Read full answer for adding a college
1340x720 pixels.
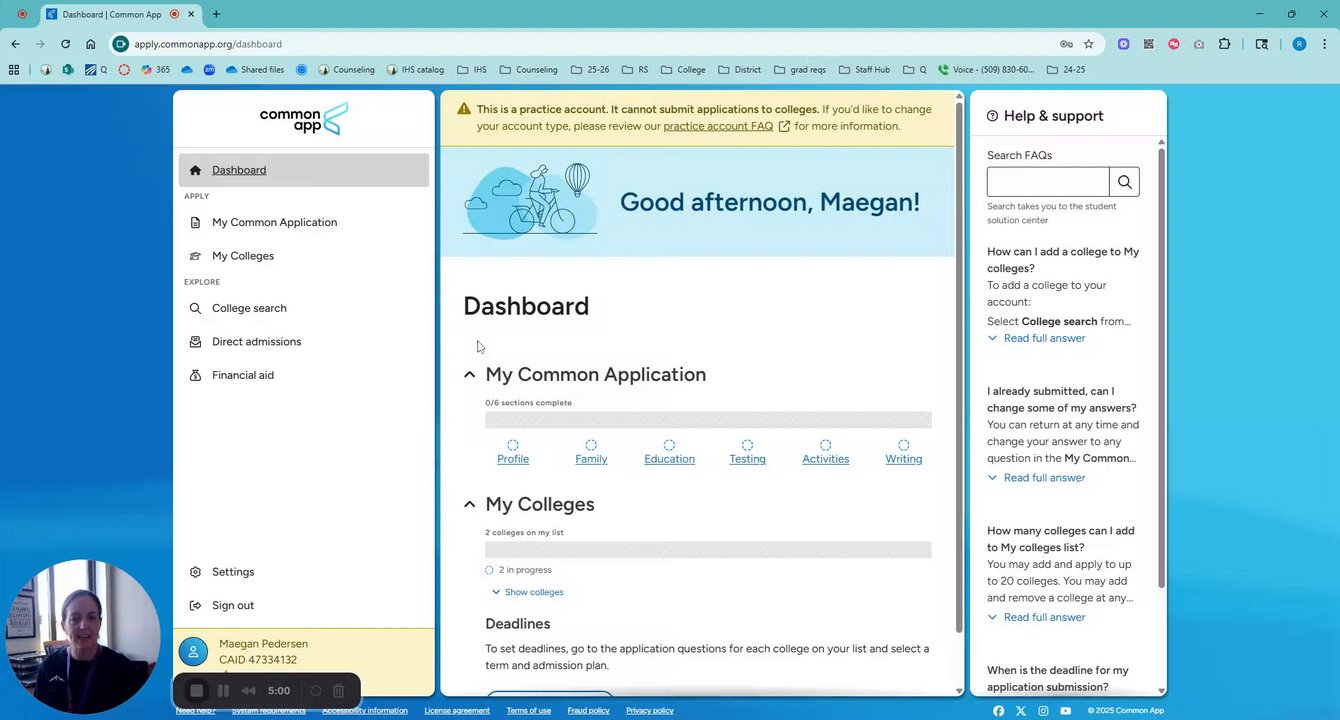[1036, 338]
